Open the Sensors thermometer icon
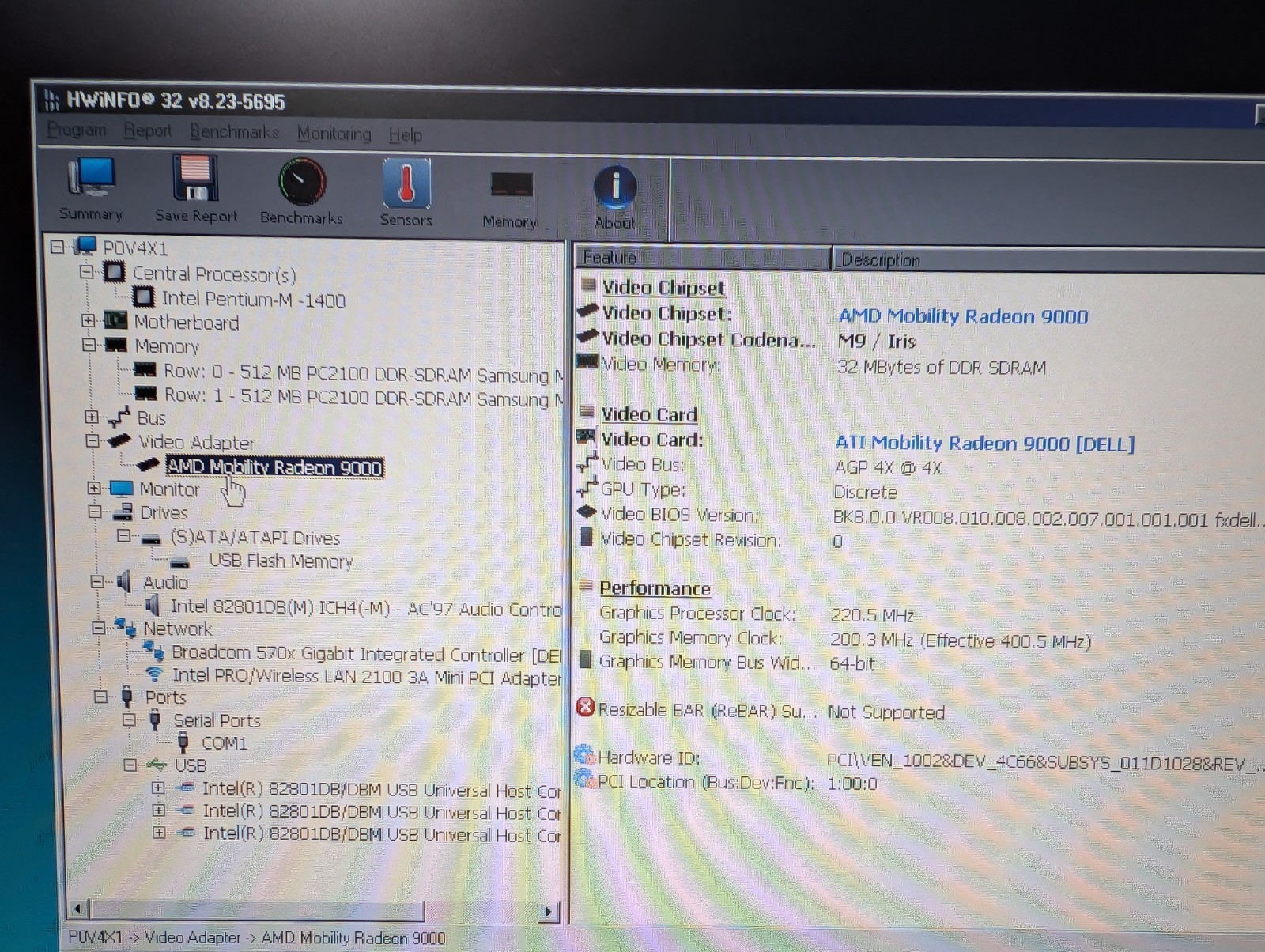 (x=406, y=183)
